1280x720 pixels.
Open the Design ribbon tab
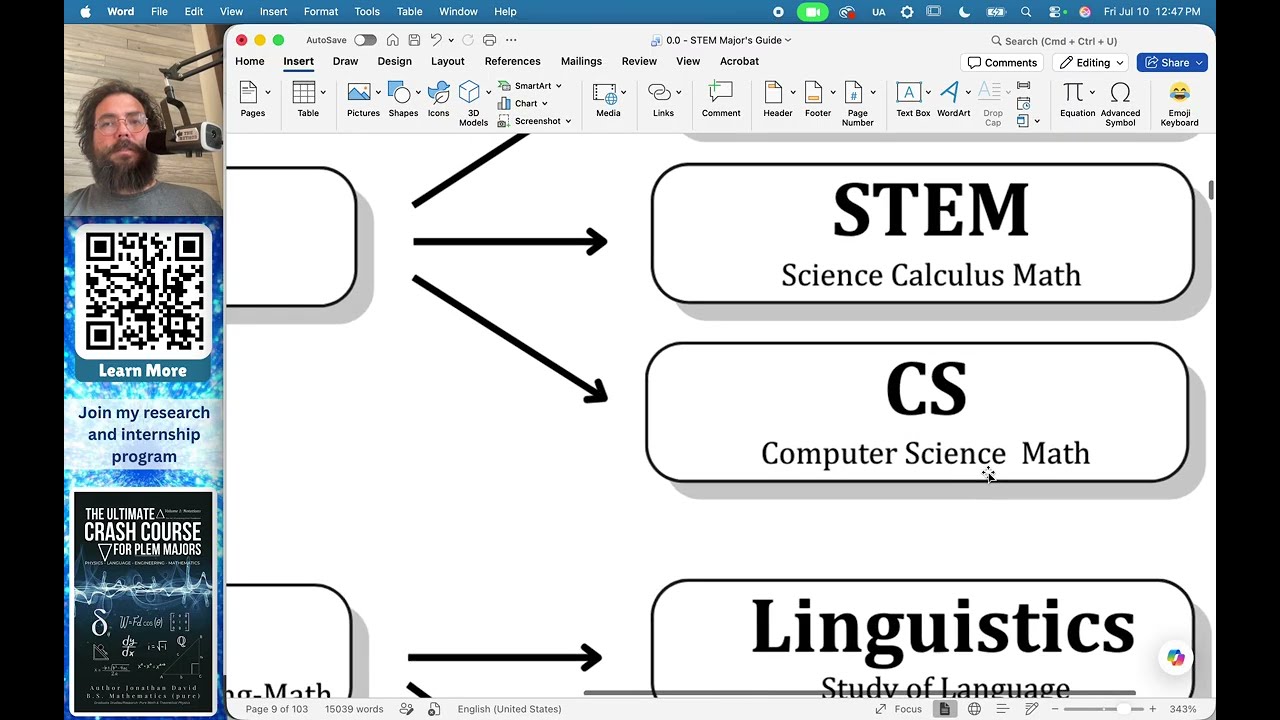click(394, 61)
